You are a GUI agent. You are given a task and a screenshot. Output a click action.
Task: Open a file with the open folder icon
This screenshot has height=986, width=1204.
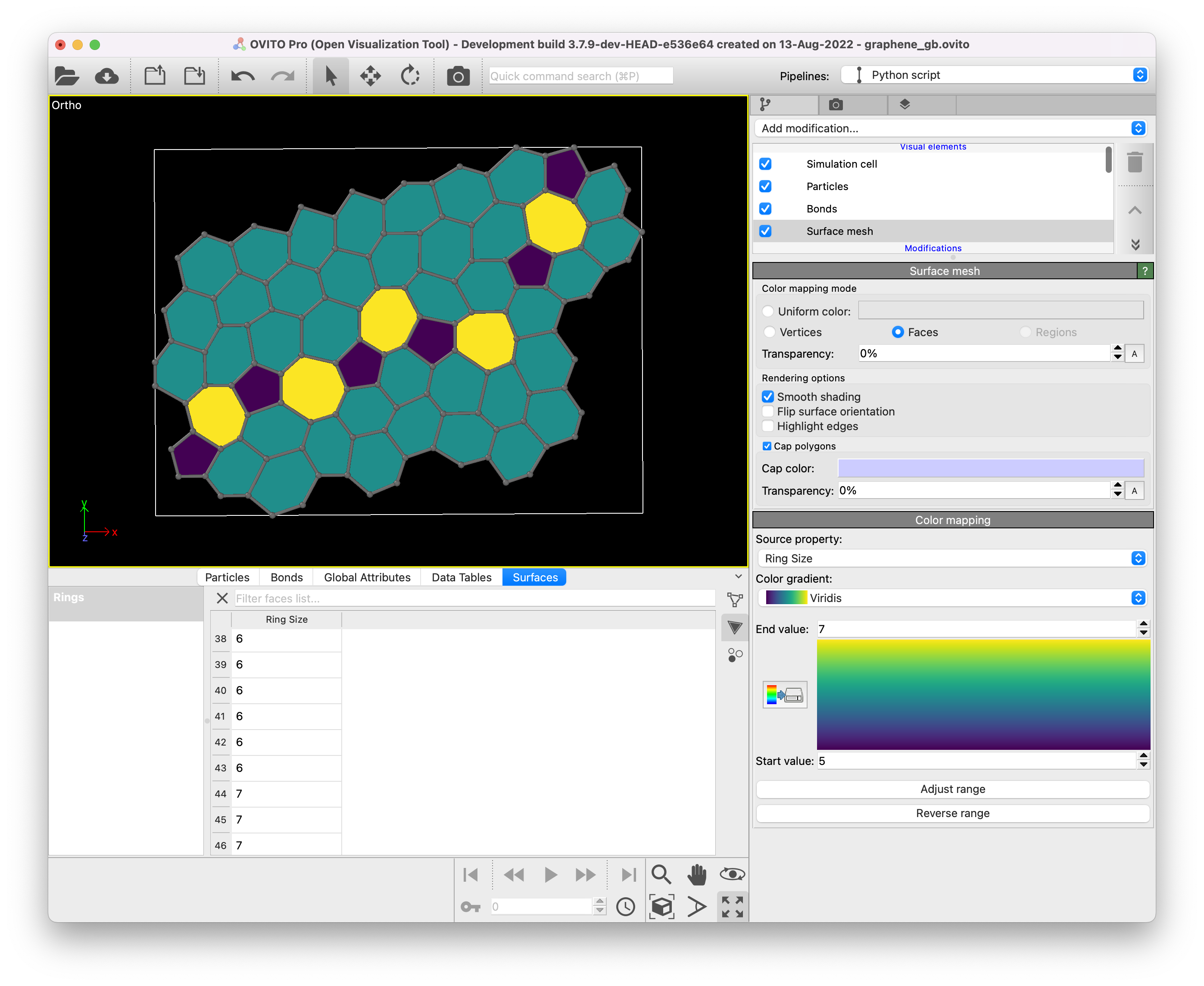pos(66,75)
